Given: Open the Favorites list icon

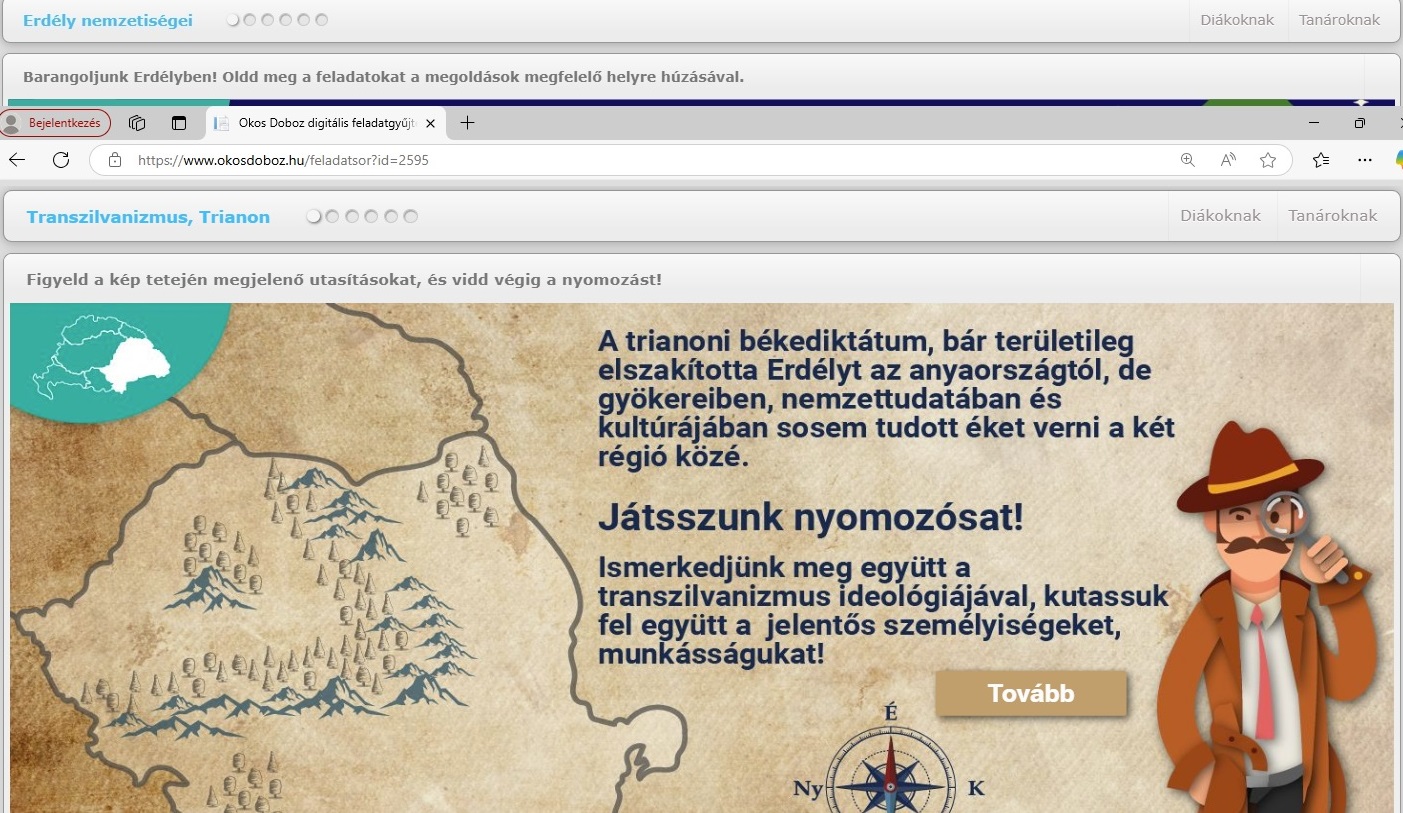Looking at the screenshot, I should (1321, 160).
